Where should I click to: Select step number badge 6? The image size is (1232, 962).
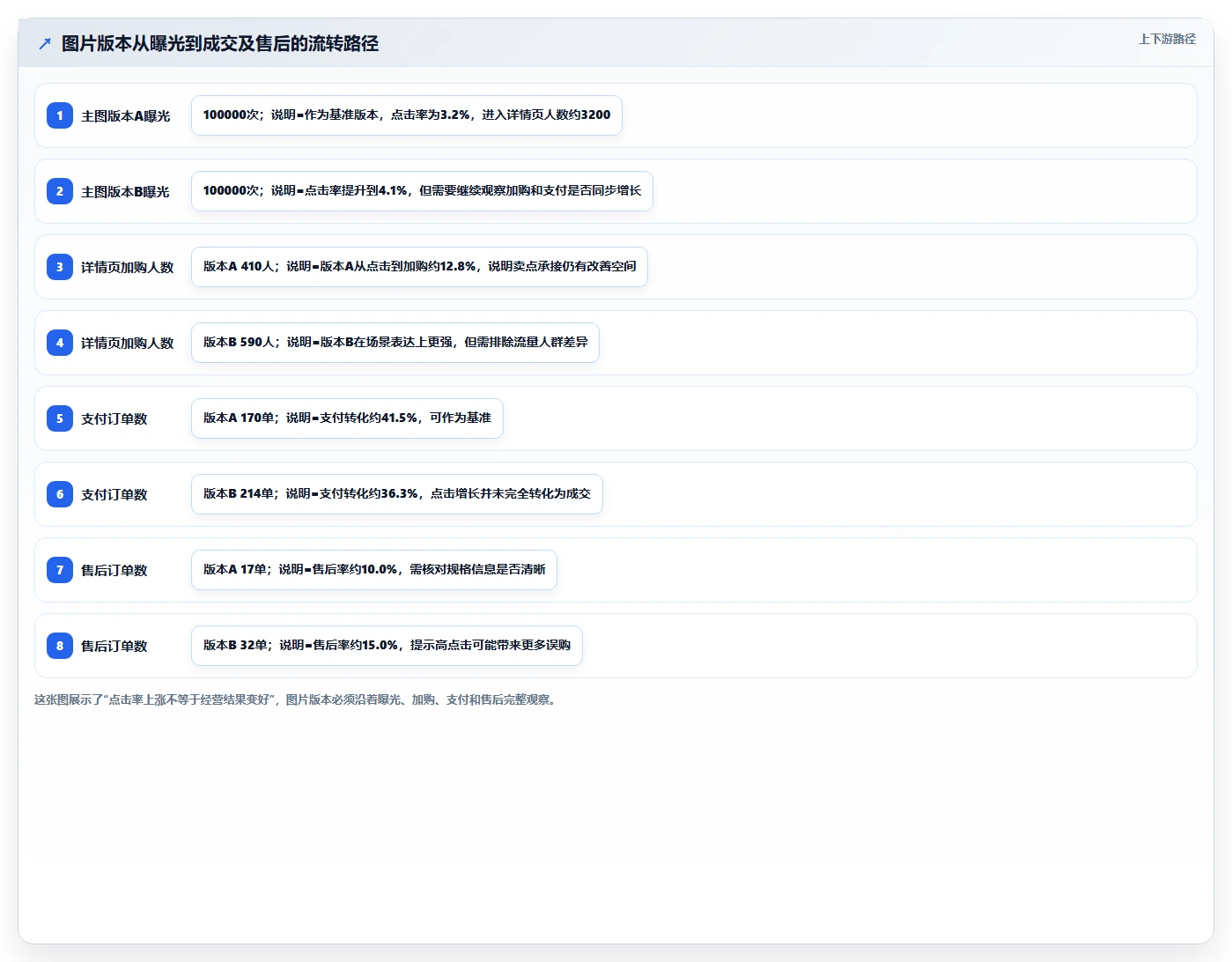tap(60, 494)
